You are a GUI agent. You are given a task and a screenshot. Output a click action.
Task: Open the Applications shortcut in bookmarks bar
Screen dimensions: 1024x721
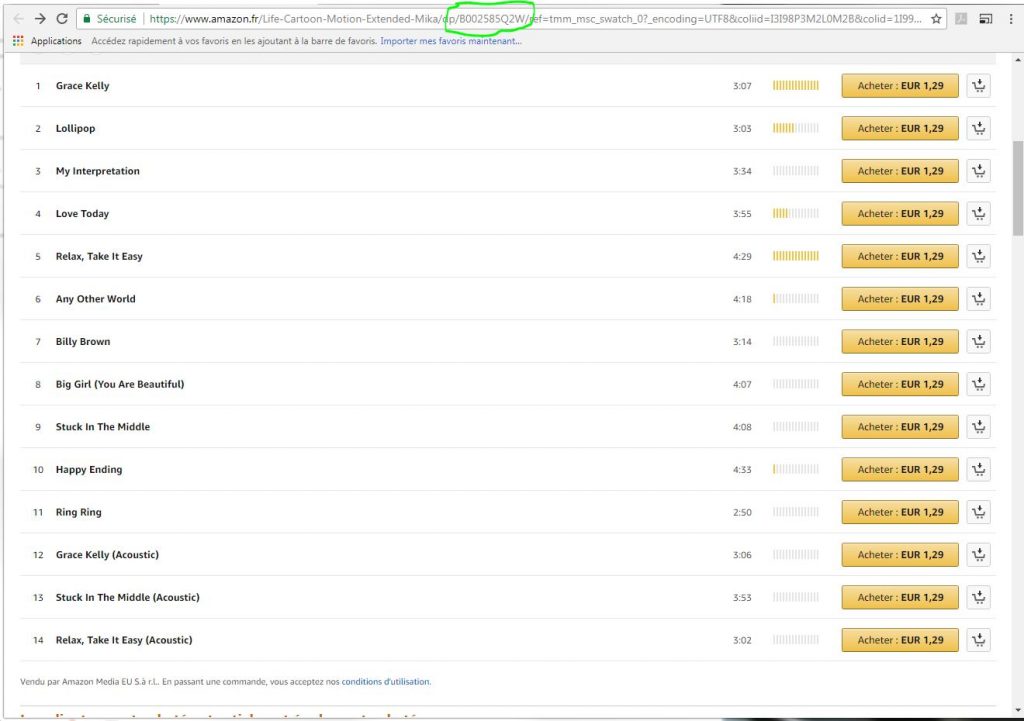48,41
